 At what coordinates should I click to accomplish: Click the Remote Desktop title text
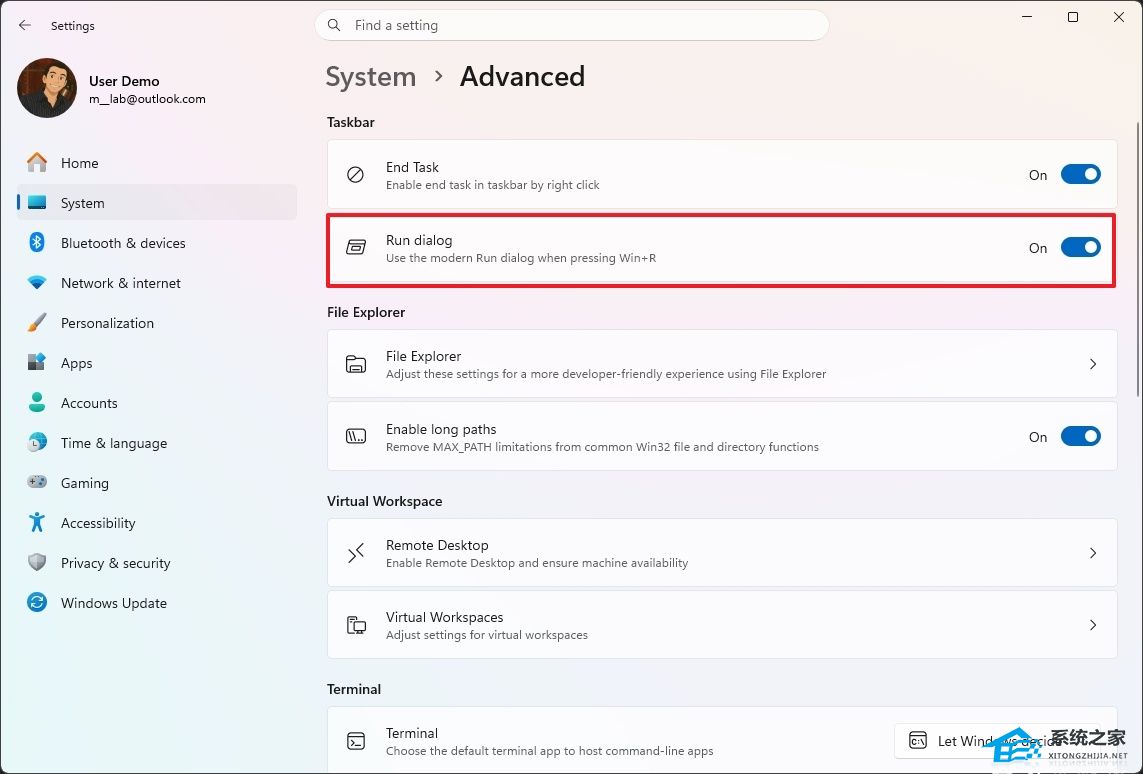(x=437, y=545)
